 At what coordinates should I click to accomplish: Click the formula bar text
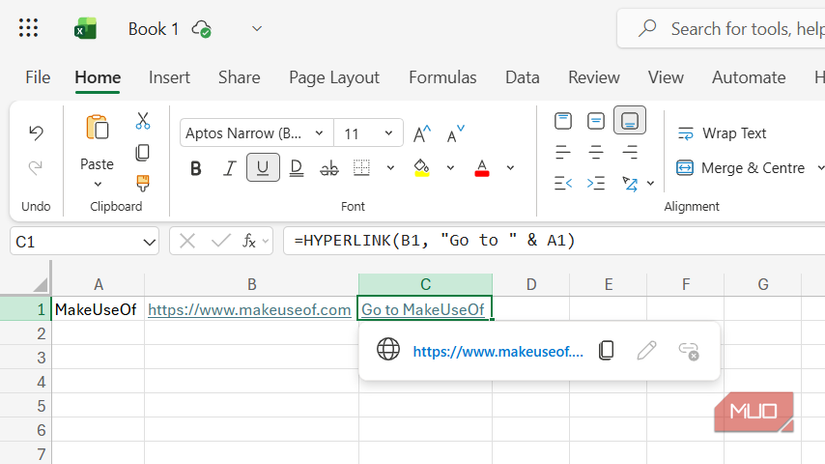point(435,240)
